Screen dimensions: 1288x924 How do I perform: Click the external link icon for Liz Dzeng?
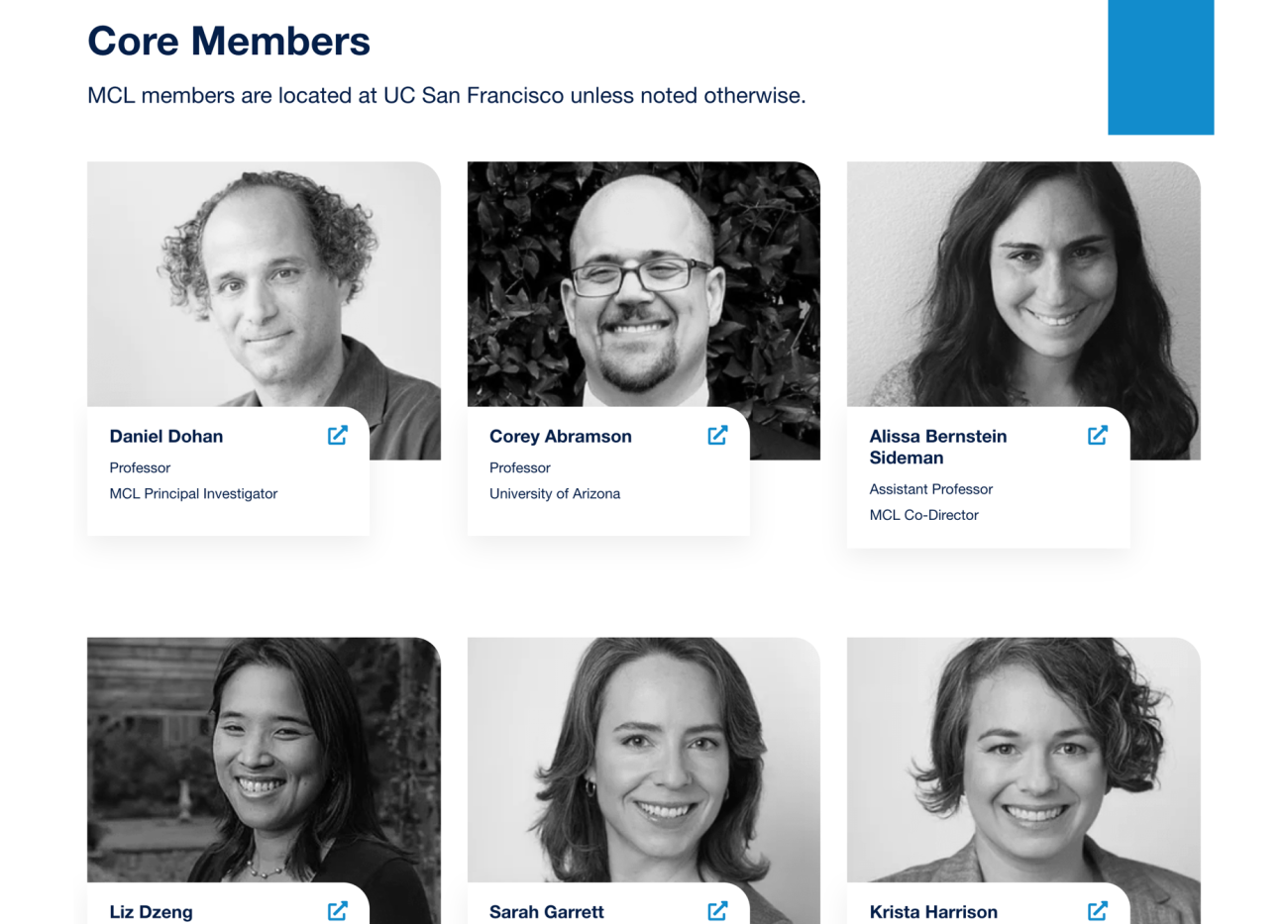(x=338, y=911)
